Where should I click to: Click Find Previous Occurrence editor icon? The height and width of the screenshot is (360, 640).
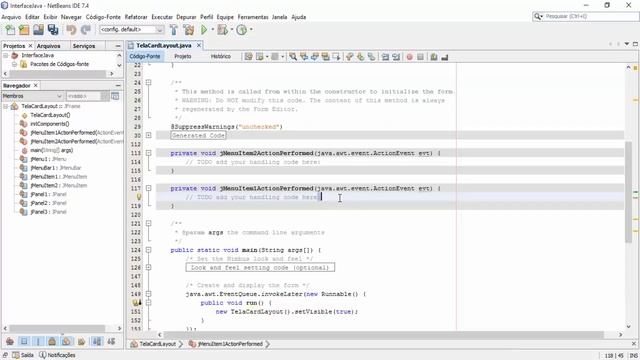pos(304,57)
